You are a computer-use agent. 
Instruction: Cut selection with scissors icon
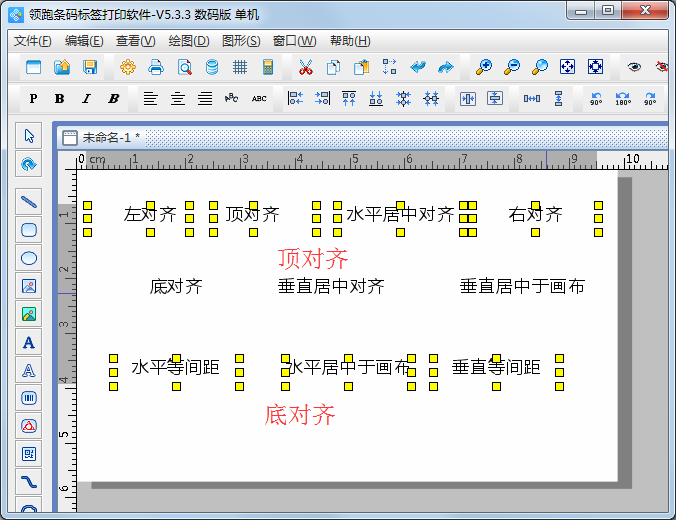click(306, 67)
